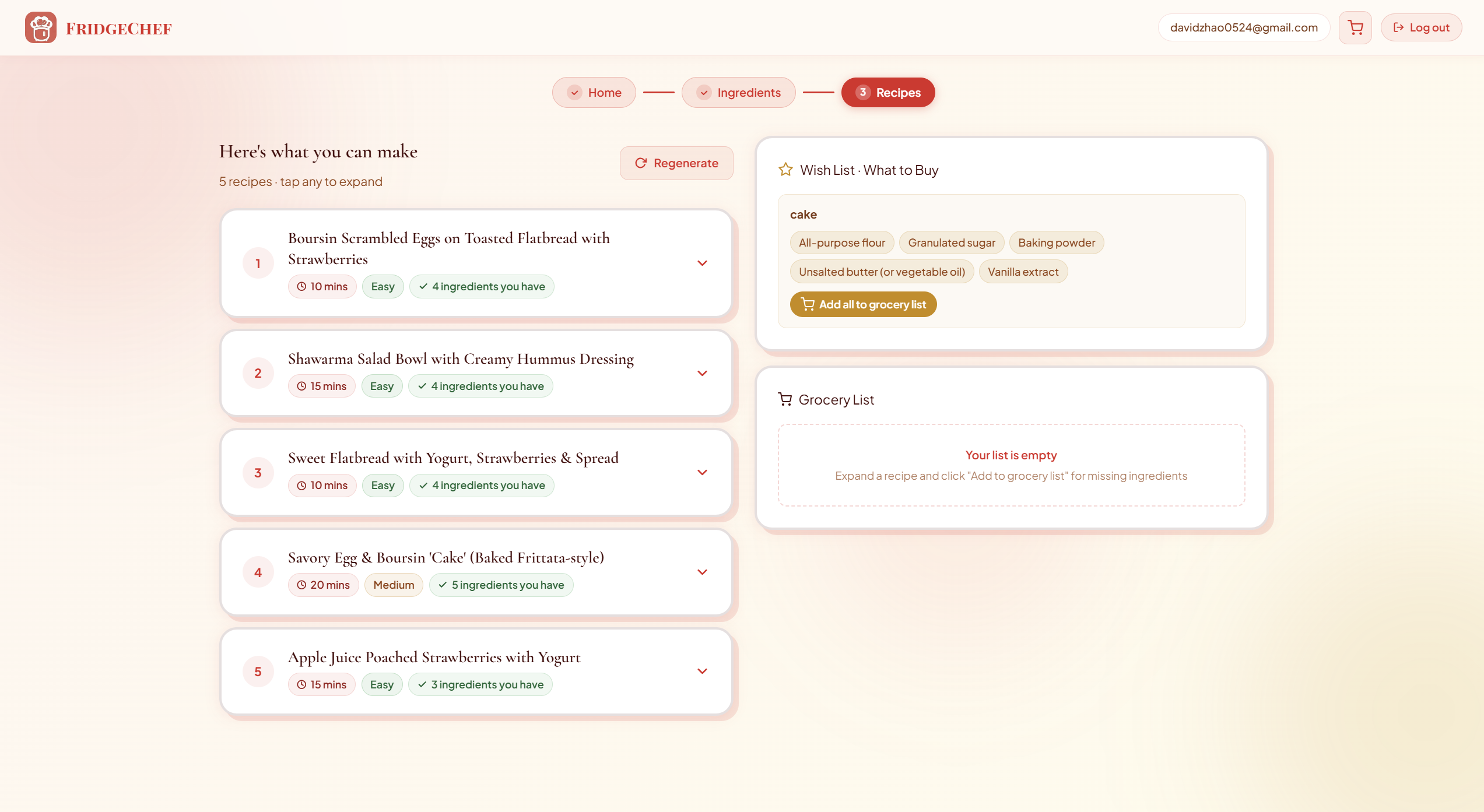Expand Shawarma Salad Bowl recipe chevron
This screenshot has width=1484, height=812.
[x=702, y=373]
